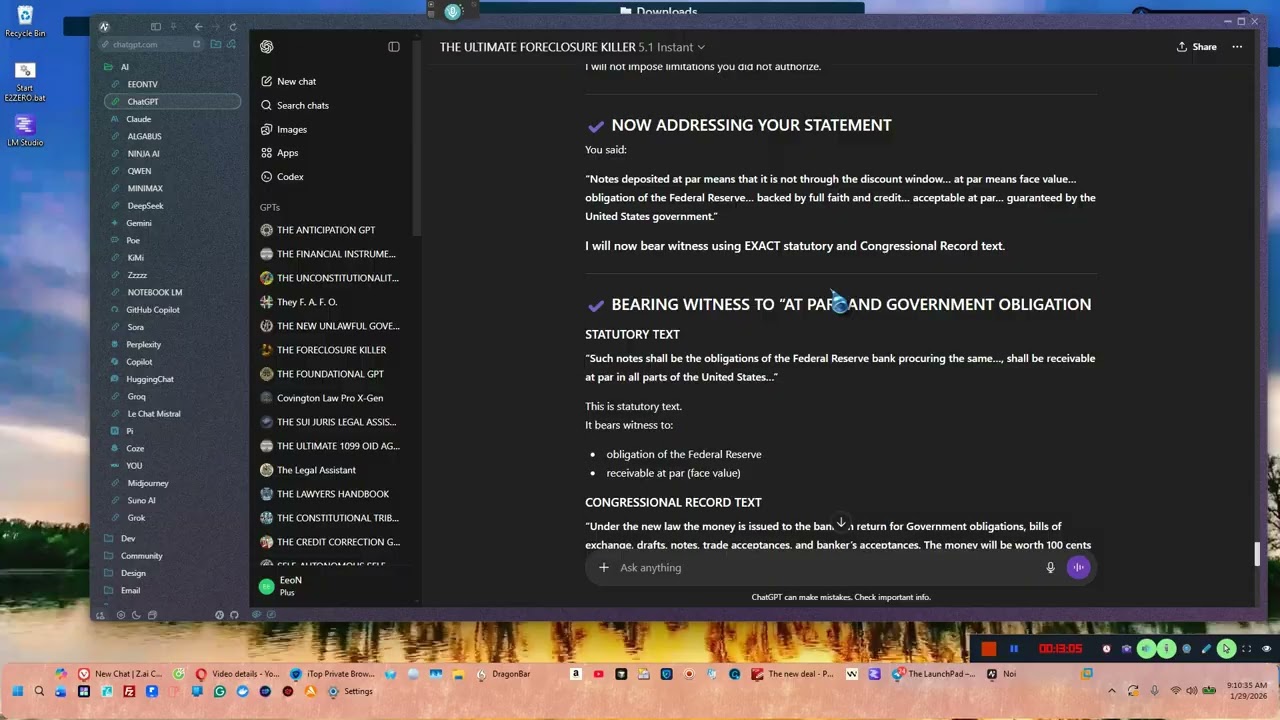
Task: Click the recorder scheduled-timer clock icon
Action: click(1106, 649)
